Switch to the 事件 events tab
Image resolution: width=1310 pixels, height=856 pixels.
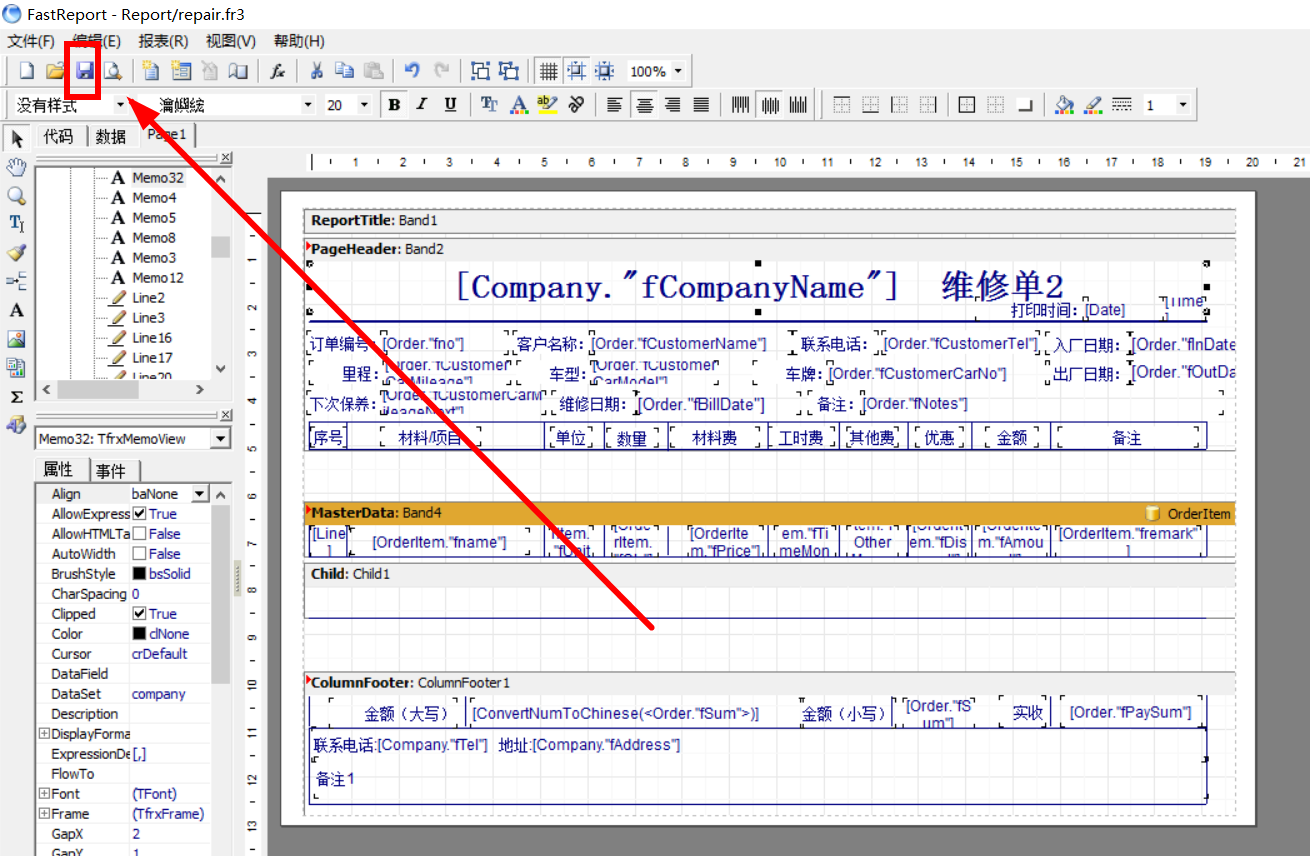pyautogui.click(x=111, y=470)
